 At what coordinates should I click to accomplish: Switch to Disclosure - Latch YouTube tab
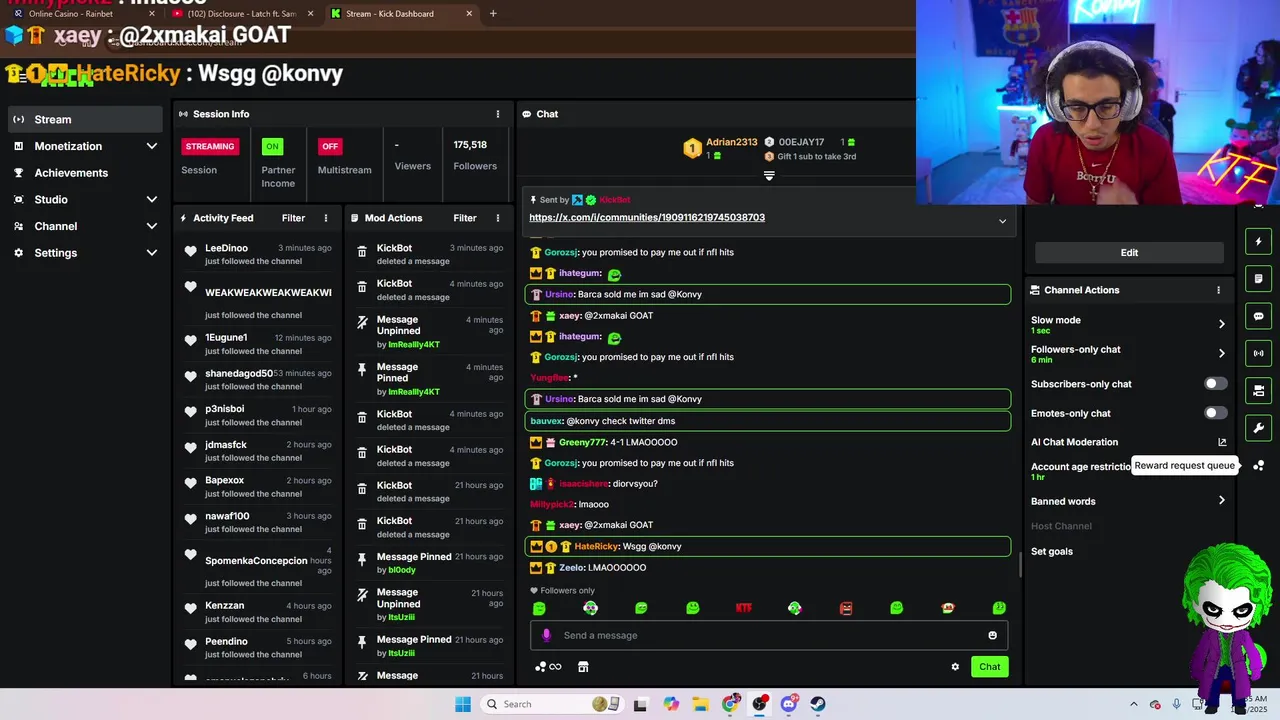click(240, 14)
